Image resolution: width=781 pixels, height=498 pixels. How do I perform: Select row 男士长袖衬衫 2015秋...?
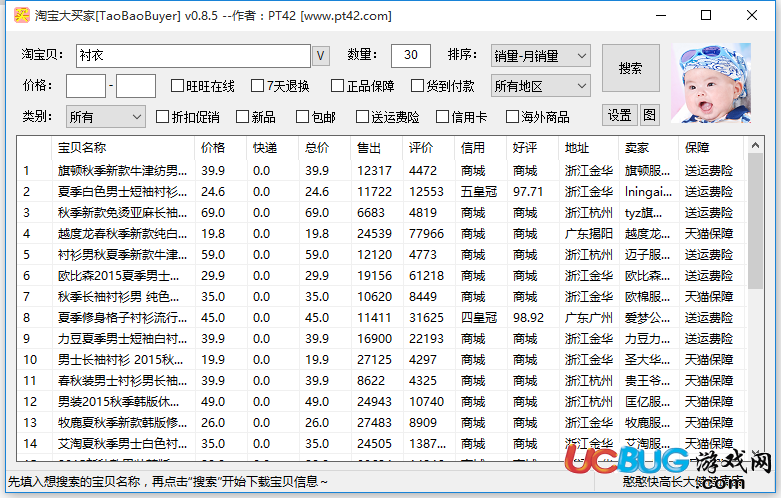click(381, 360)
